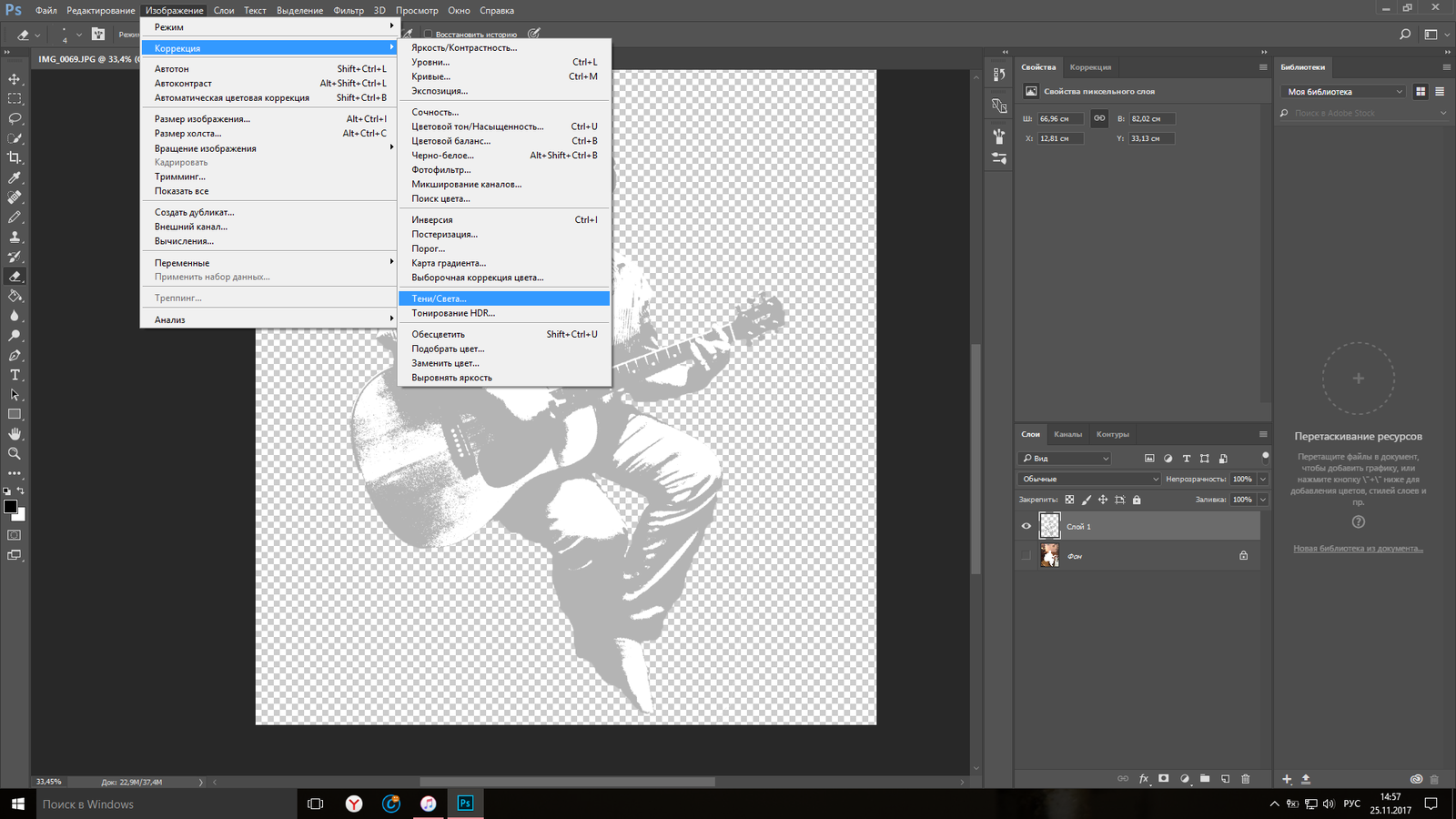This screenshot has height=819, width=1456.
Task: Toggle link width and height
Action: coord(1099,118)
